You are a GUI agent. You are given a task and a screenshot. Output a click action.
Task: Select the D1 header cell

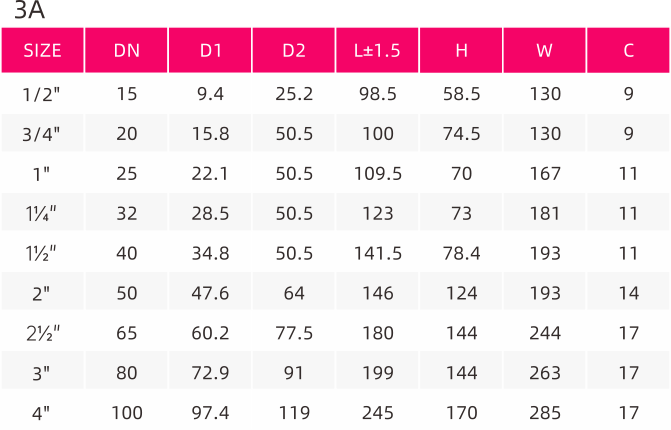pyautogui.click(x=210, y=50)
